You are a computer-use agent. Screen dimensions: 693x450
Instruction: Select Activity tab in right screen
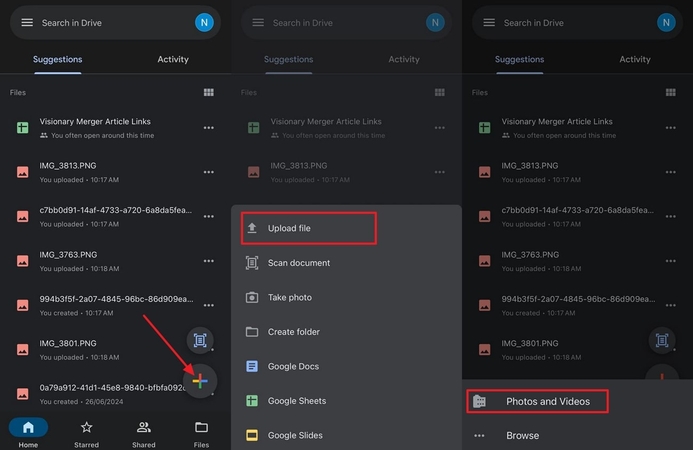point(635,59)
